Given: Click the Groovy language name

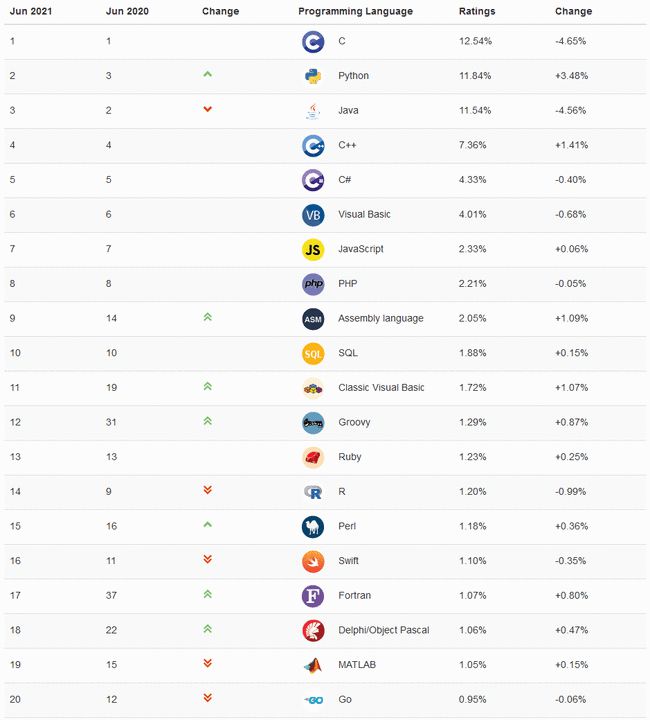Looking at the screenshot, I should coord(354,422).
